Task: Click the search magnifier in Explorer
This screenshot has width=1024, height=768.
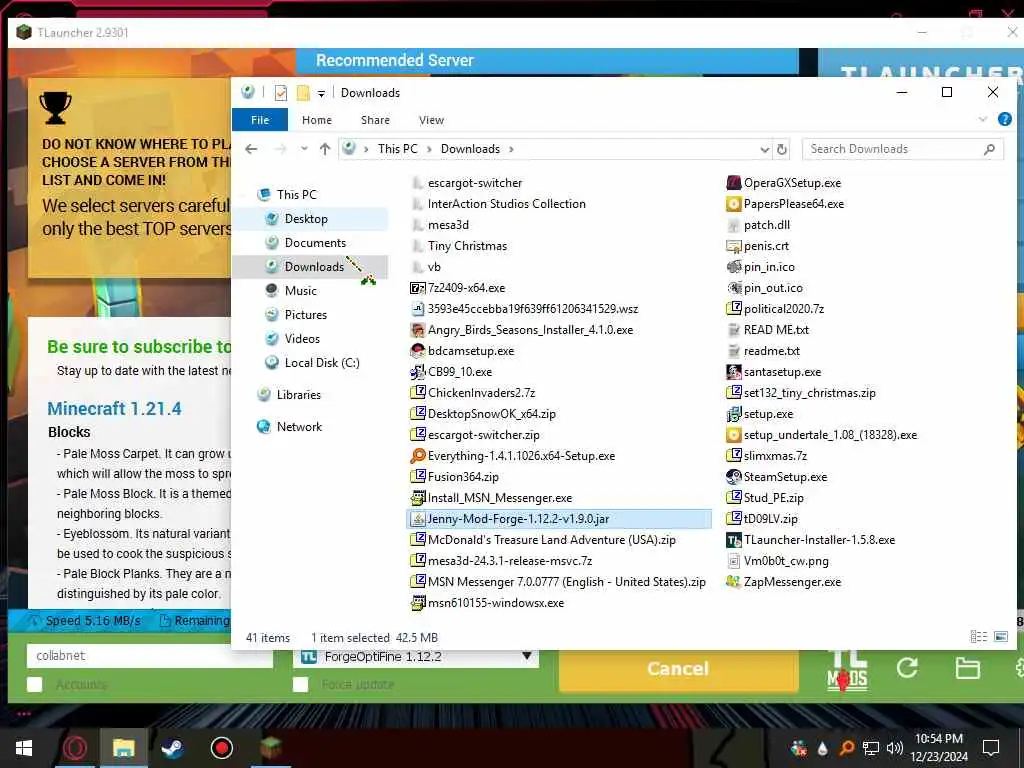Action: click(989, 149)
